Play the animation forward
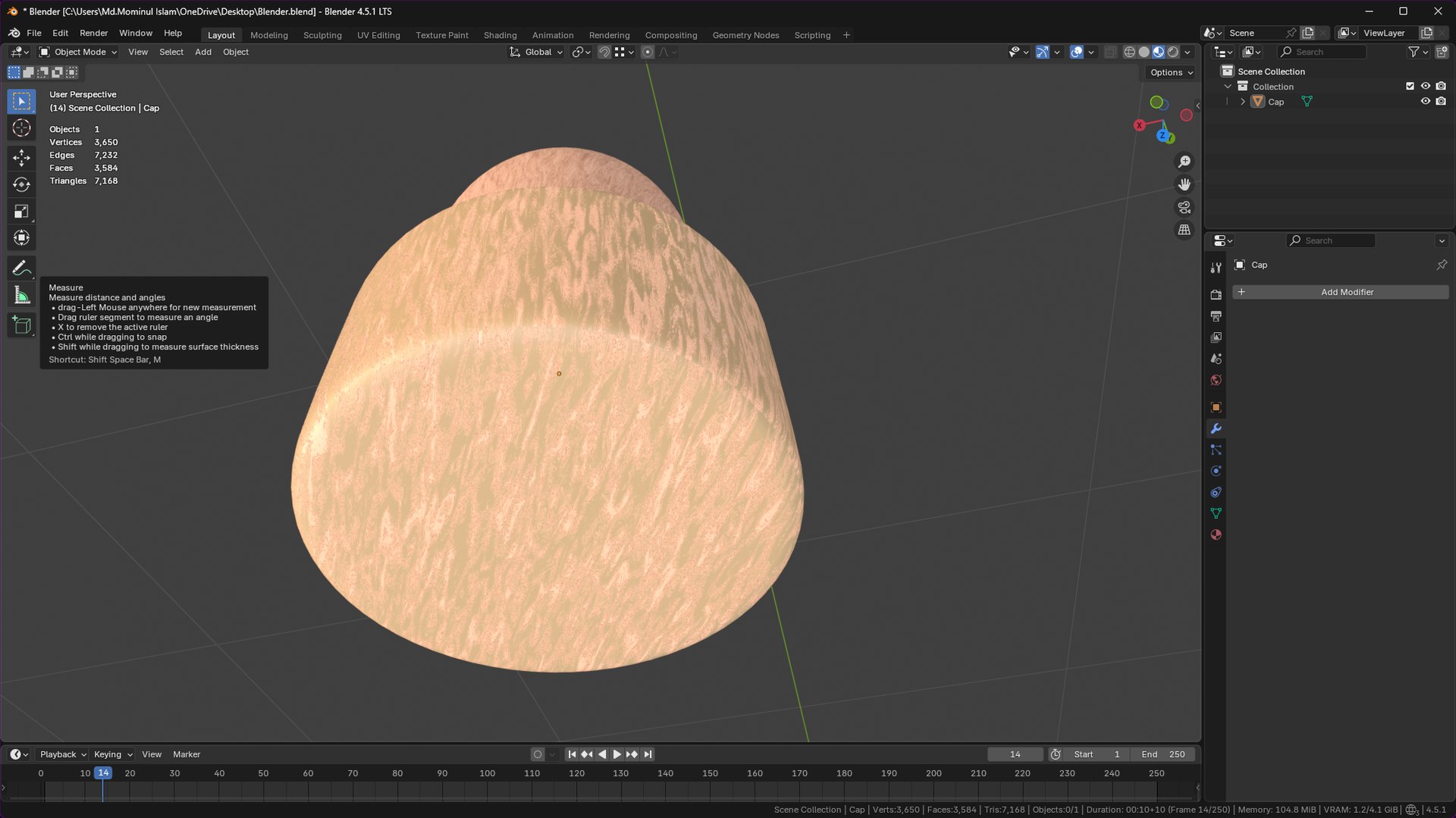Viewport: 1456px width, 818px height. [x=617, y=754]
